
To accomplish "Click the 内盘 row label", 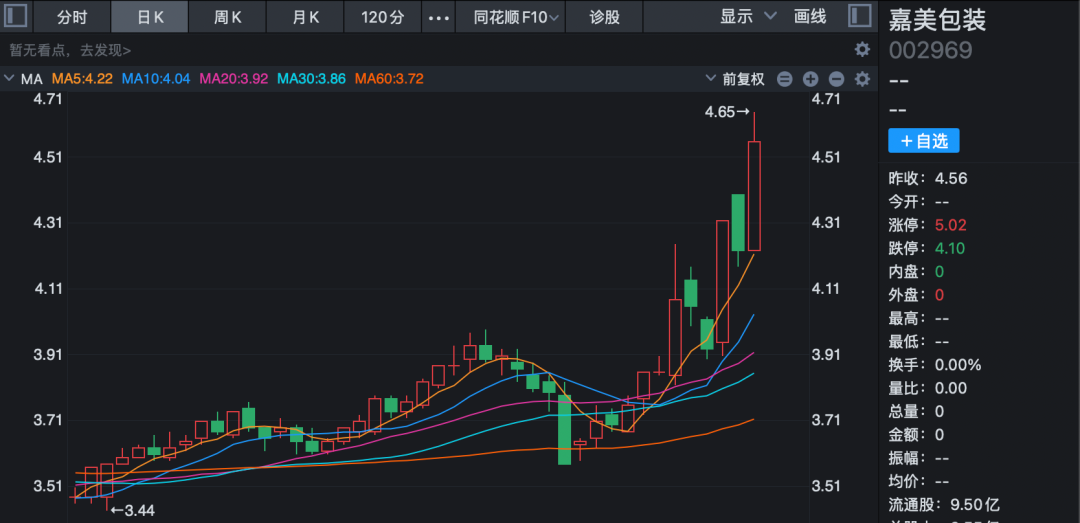I will [908, 271].
